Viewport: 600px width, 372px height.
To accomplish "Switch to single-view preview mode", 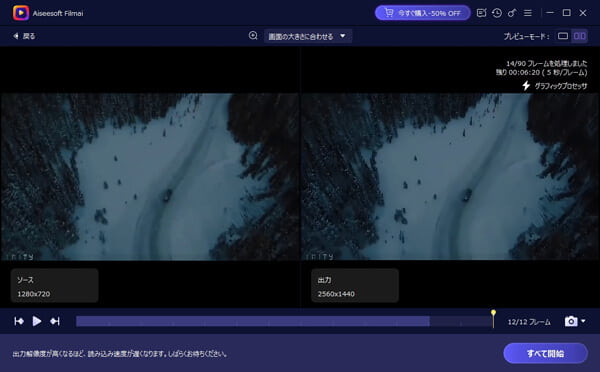I will pos(563,36).
